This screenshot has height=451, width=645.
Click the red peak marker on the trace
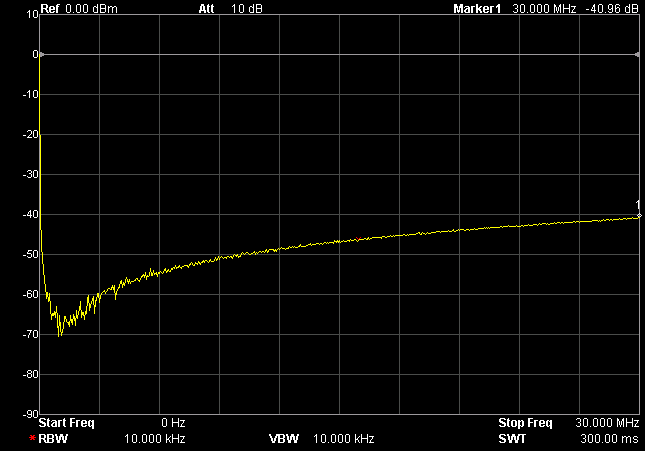click(x=358, y=239)
